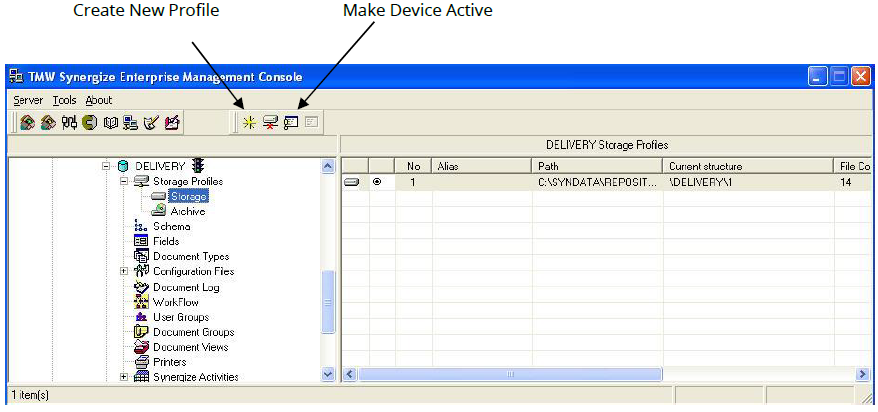This screenshot has width=878, height=412.
Task: Click the tree panel vertical scrollbar thumb
Action: (328, 302)
